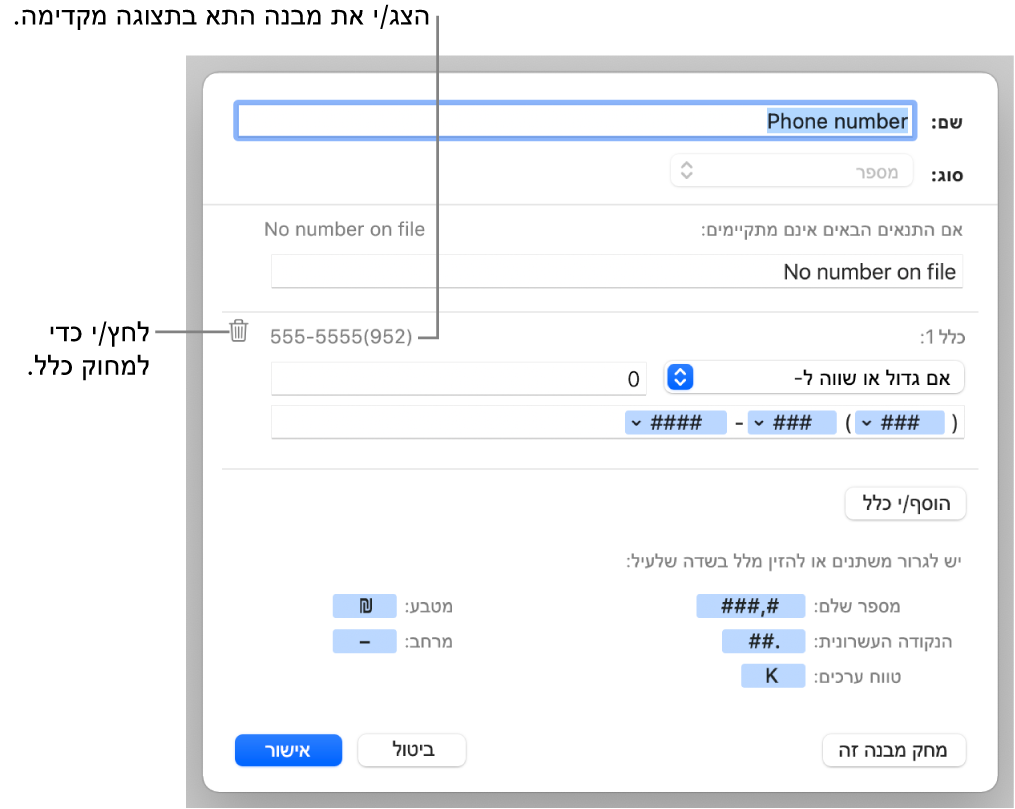Expand the chevron on the #### token

coord(636,422)
